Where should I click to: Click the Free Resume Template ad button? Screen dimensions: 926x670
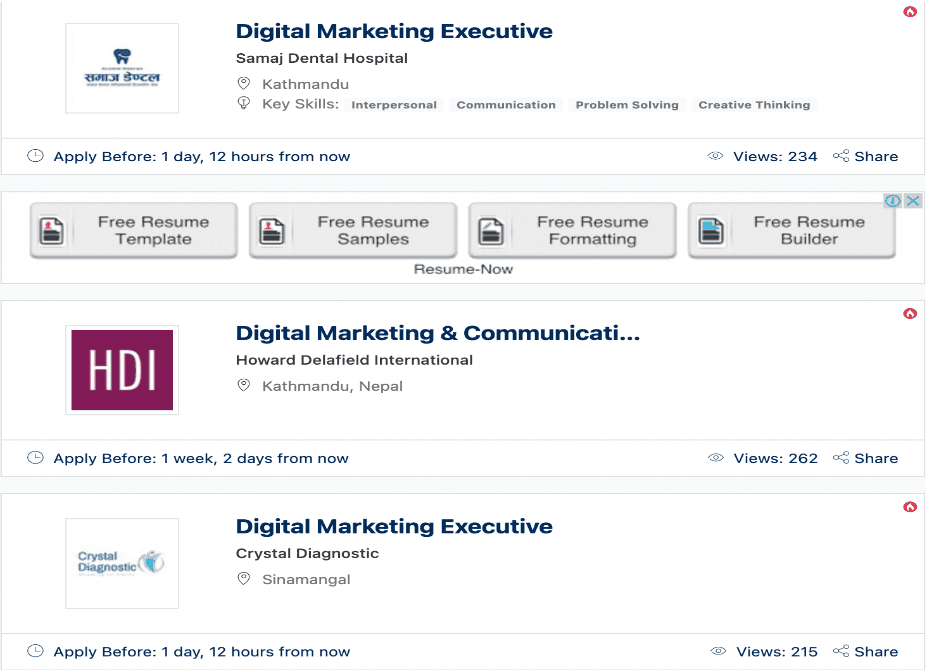coord(133,229)
